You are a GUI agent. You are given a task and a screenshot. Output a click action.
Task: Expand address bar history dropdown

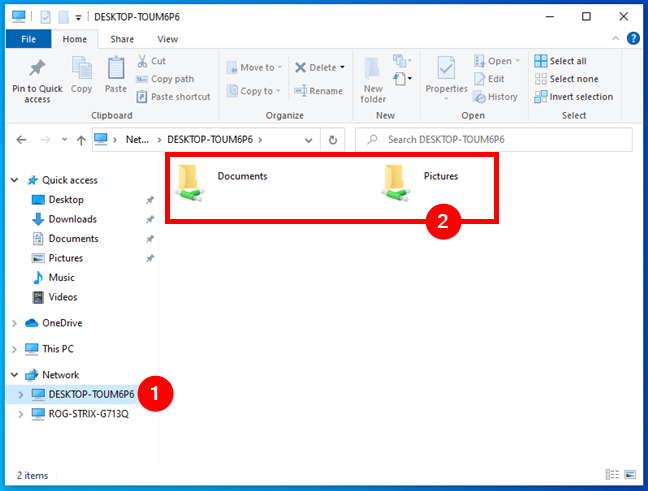coord(308,141)
